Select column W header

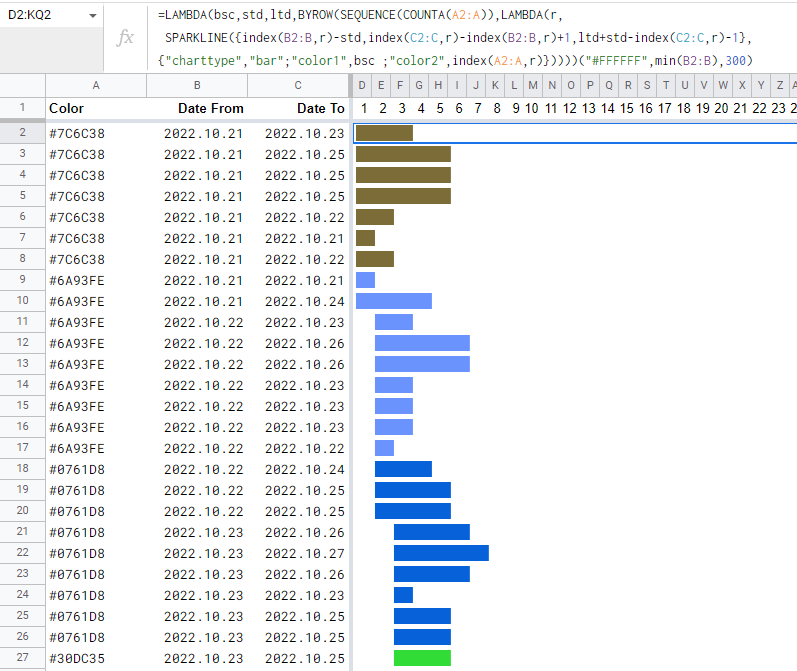(723, 85)
